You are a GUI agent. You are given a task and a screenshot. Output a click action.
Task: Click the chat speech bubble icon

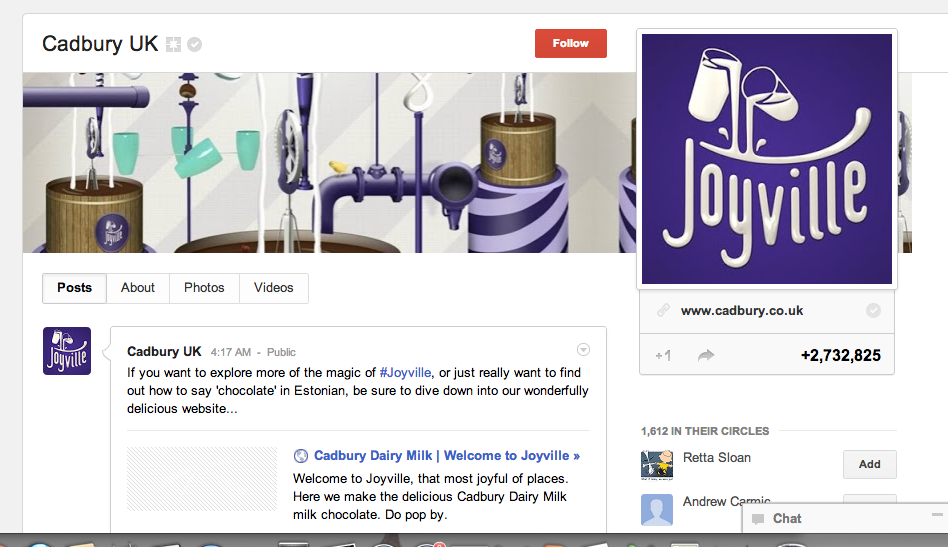[x=758, y=519]
